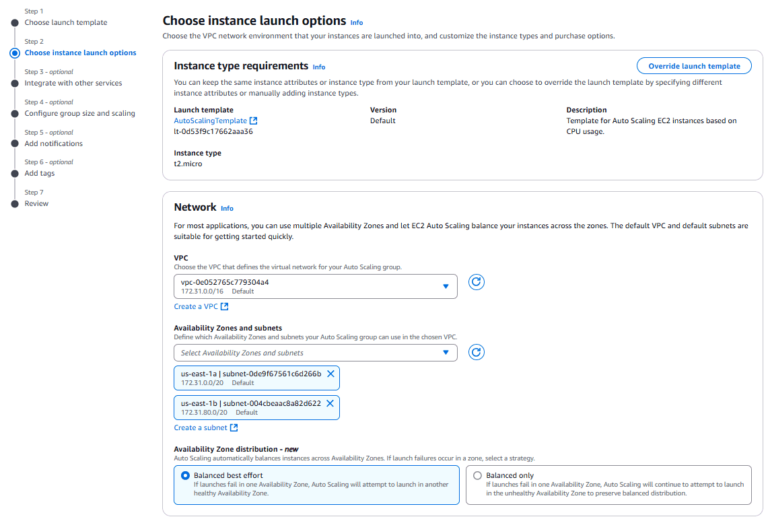The width and height of the screenshot is (768, 519).
Task: Open Info for Instance type requirements
Action: 319,67
